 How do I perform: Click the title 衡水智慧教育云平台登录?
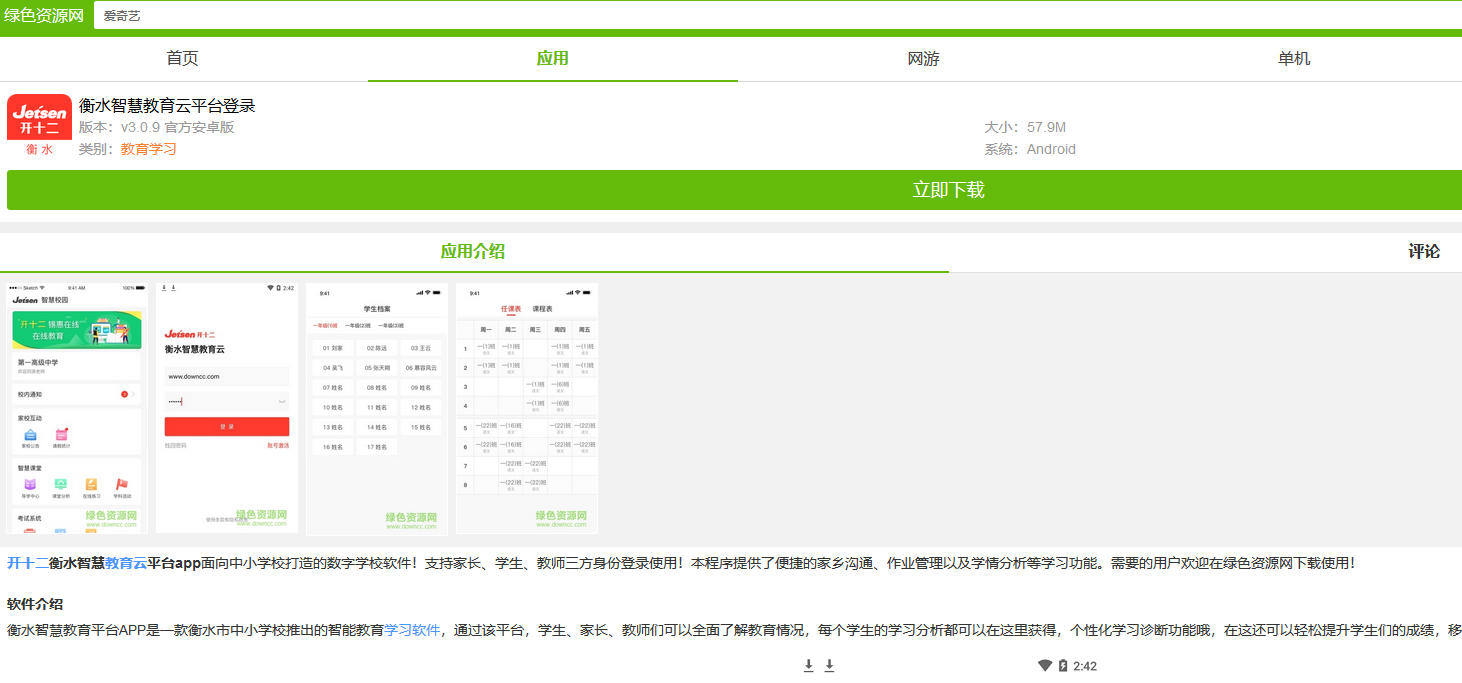[x=167, y=106]
